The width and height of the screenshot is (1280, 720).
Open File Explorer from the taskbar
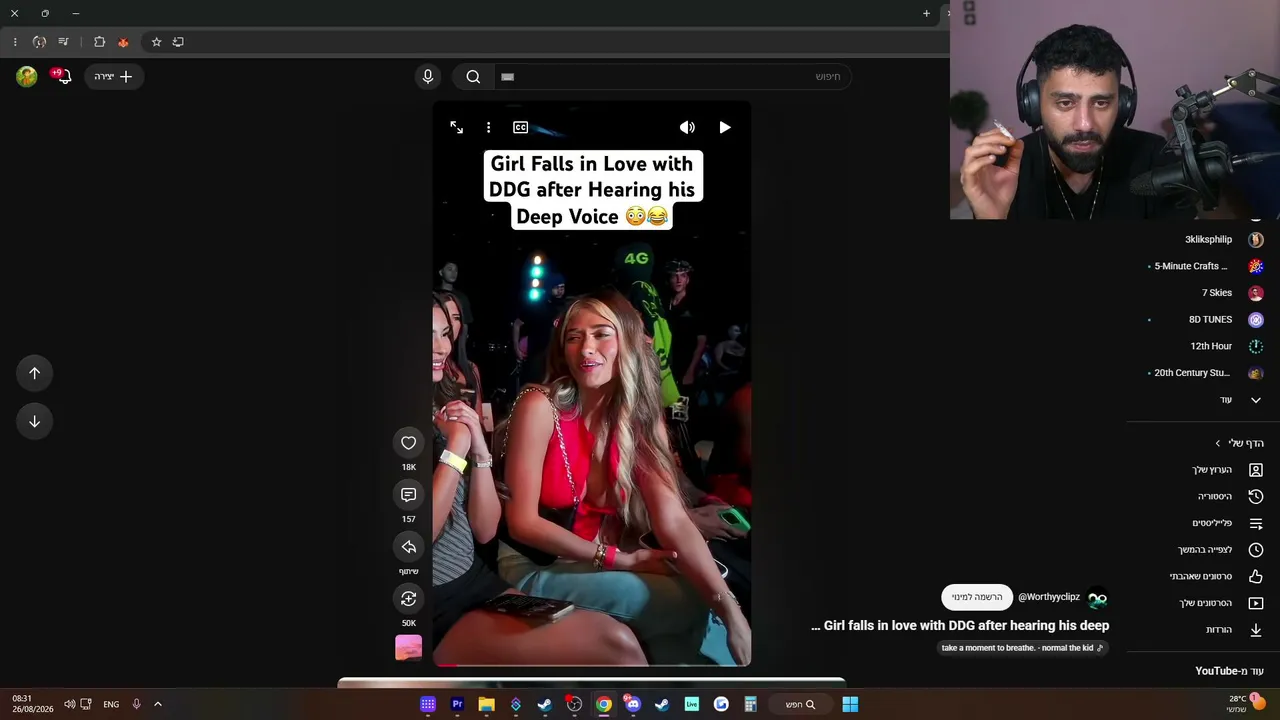(486, 704)
